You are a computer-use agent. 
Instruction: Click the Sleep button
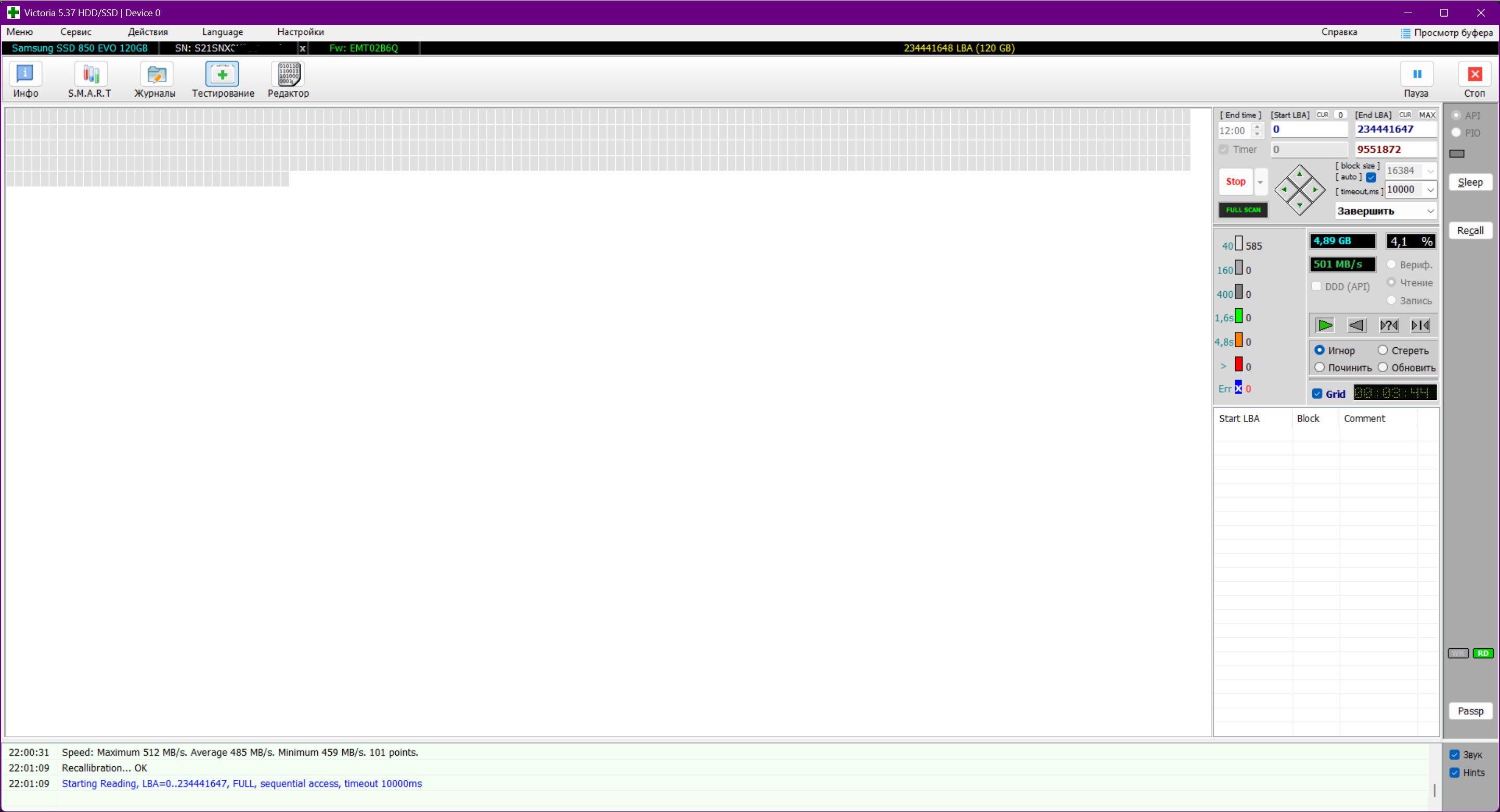point(1470,183)
